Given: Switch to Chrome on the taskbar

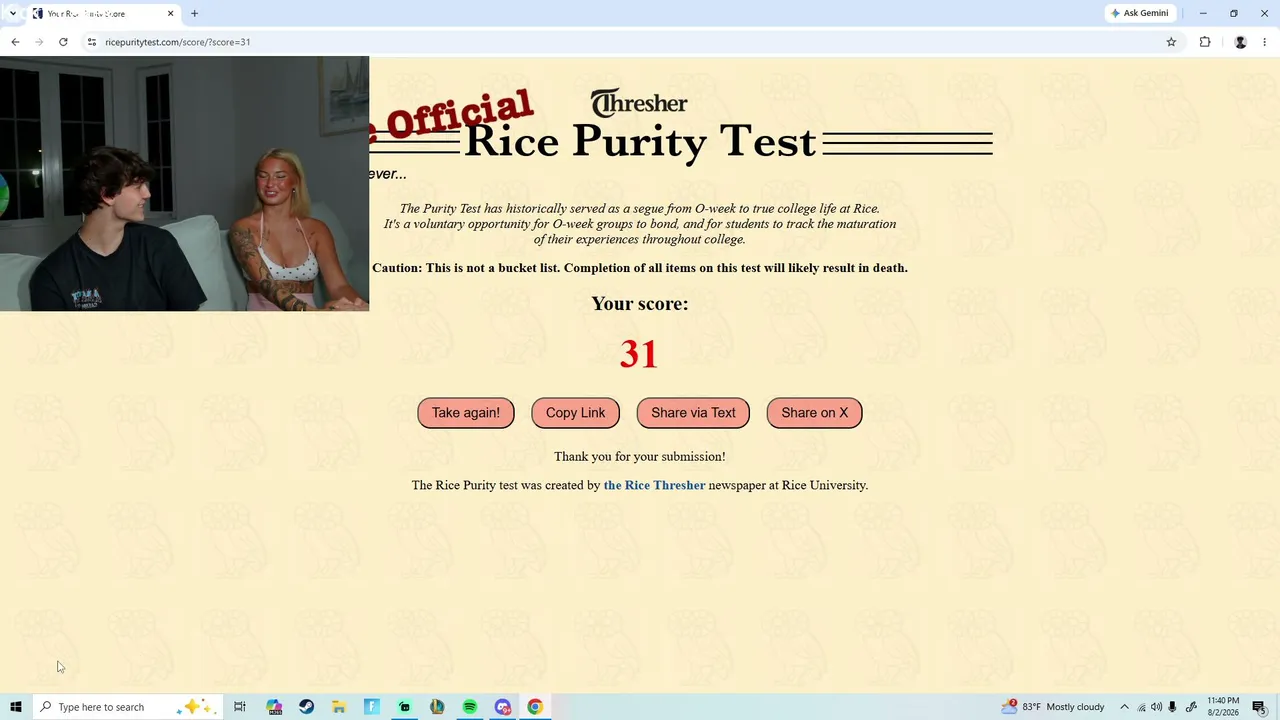Looking at the screenshot, I should [x=535, y=707].
